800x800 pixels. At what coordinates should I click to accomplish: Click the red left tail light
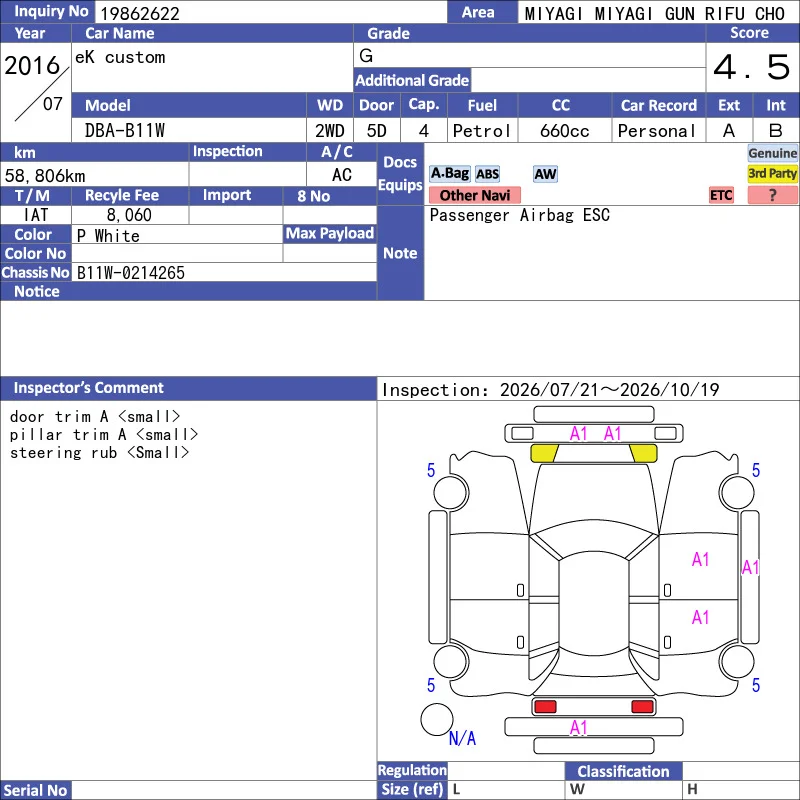coord(545,706)
